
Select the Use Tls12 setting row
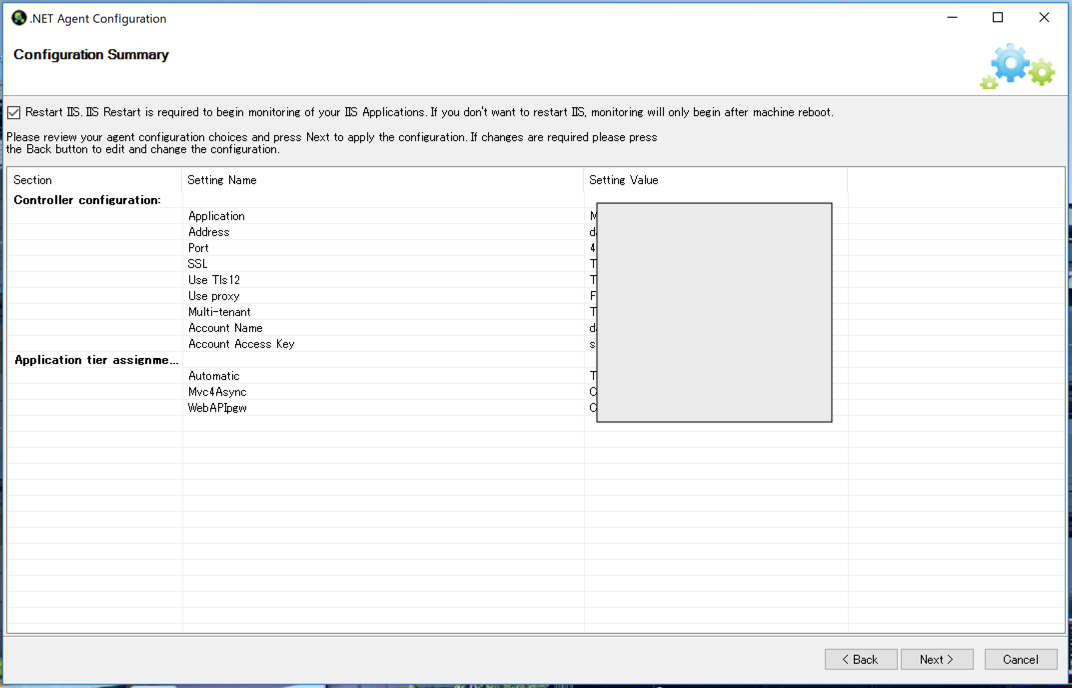pyautogui.click(x=214, y=280)
